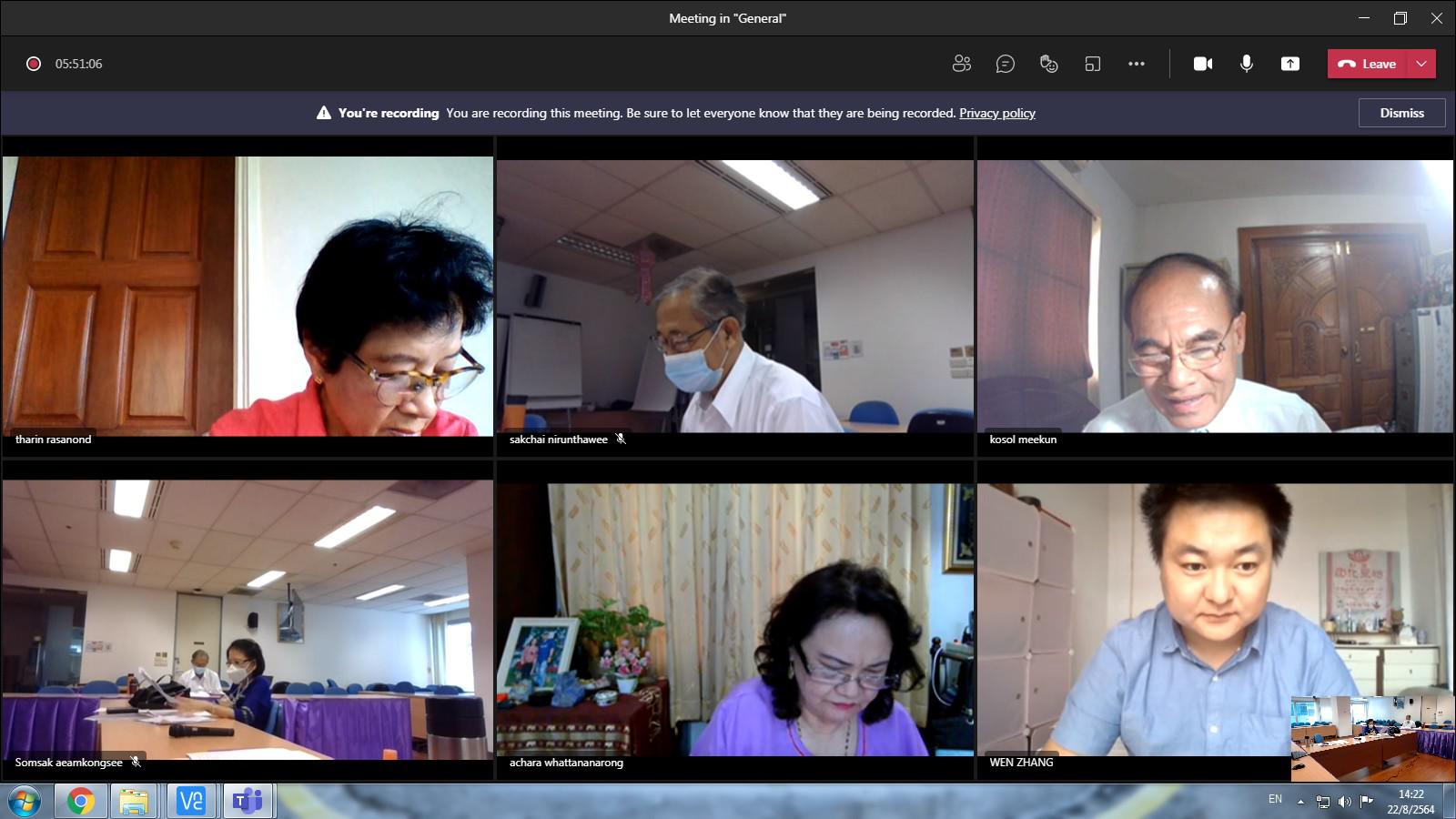Image resolution: width=1456 pixels, height=819 pixels.
Task: Launch Google Chrome from the taskbar
Action: tap(80, 802)
